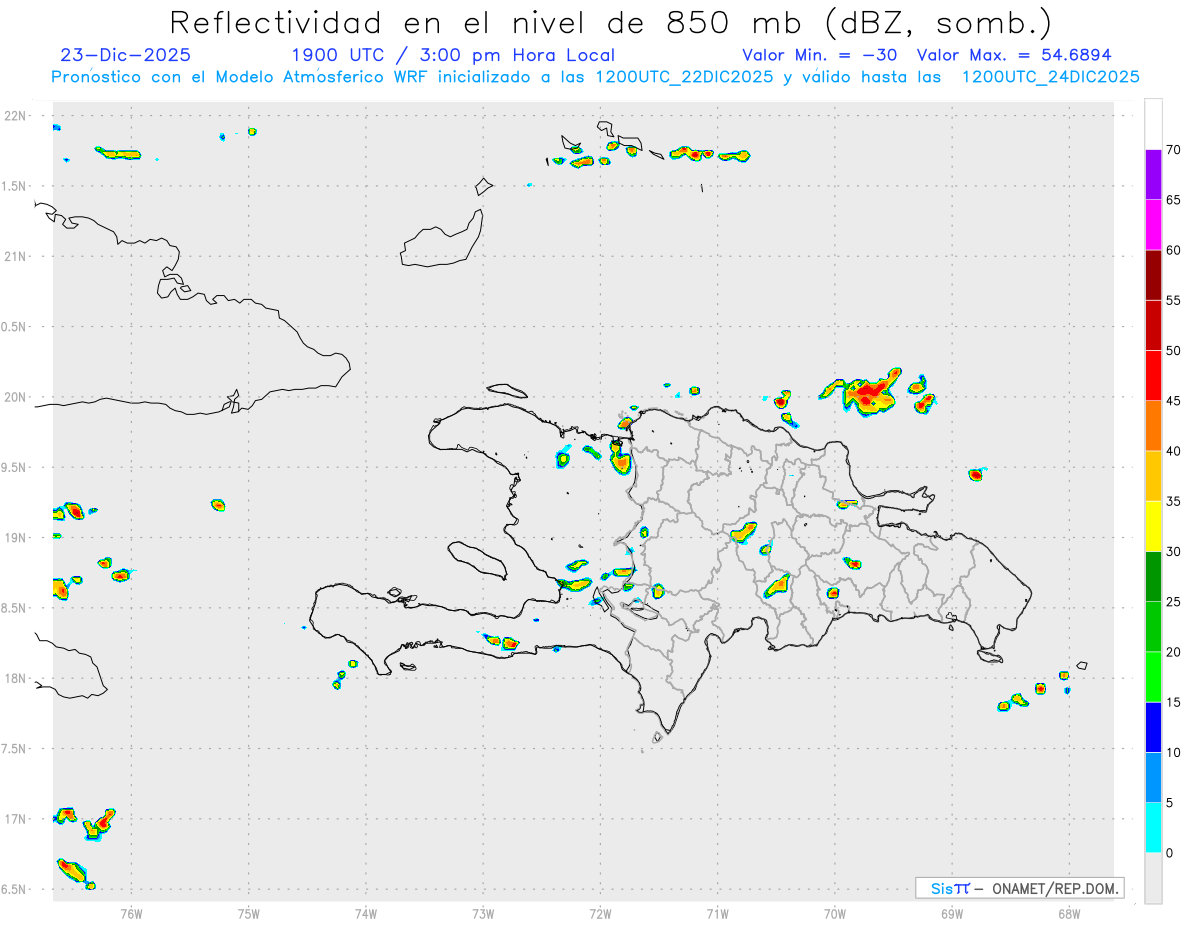
Task: Click the colorbar label '15'
Action: click(x=1174, y=702)
